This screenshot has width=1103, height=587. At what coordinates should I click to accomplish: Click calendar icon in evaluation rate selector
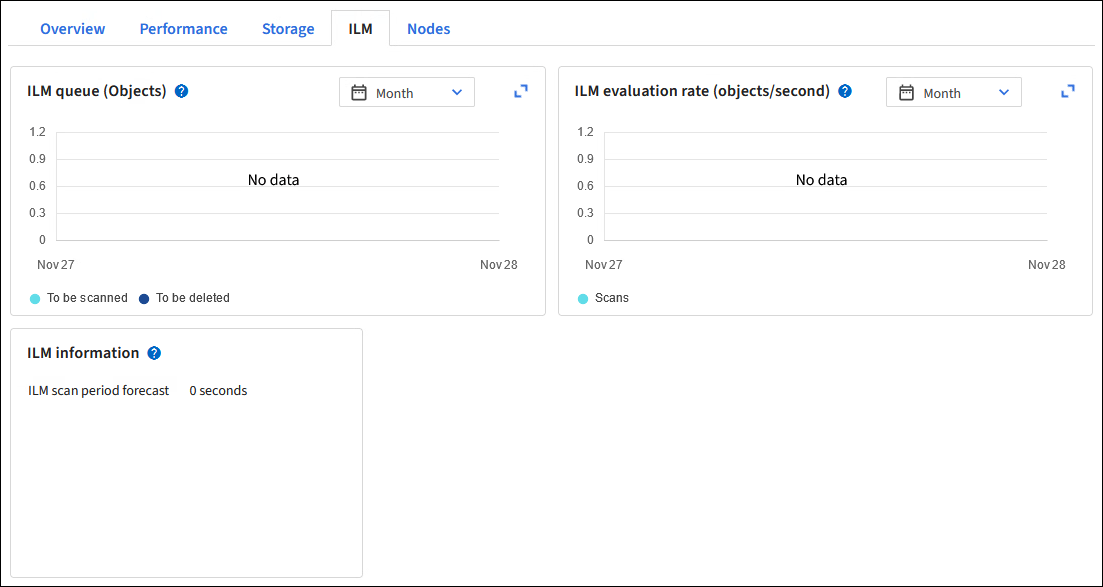point(907,93)
